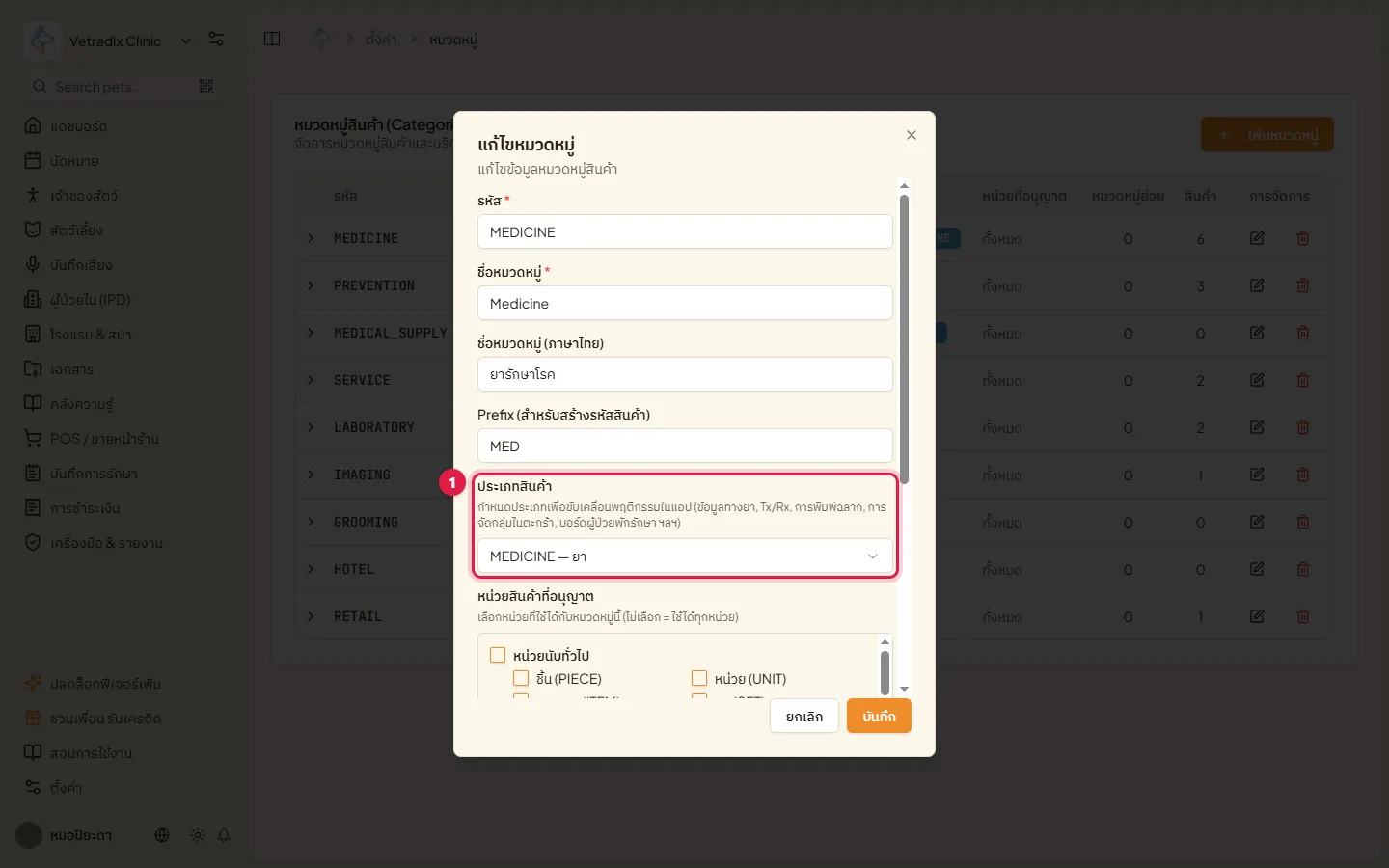This screenshot has height=868, width=1389.
Task: Click the globe language icon
Action: pos(162,835)
